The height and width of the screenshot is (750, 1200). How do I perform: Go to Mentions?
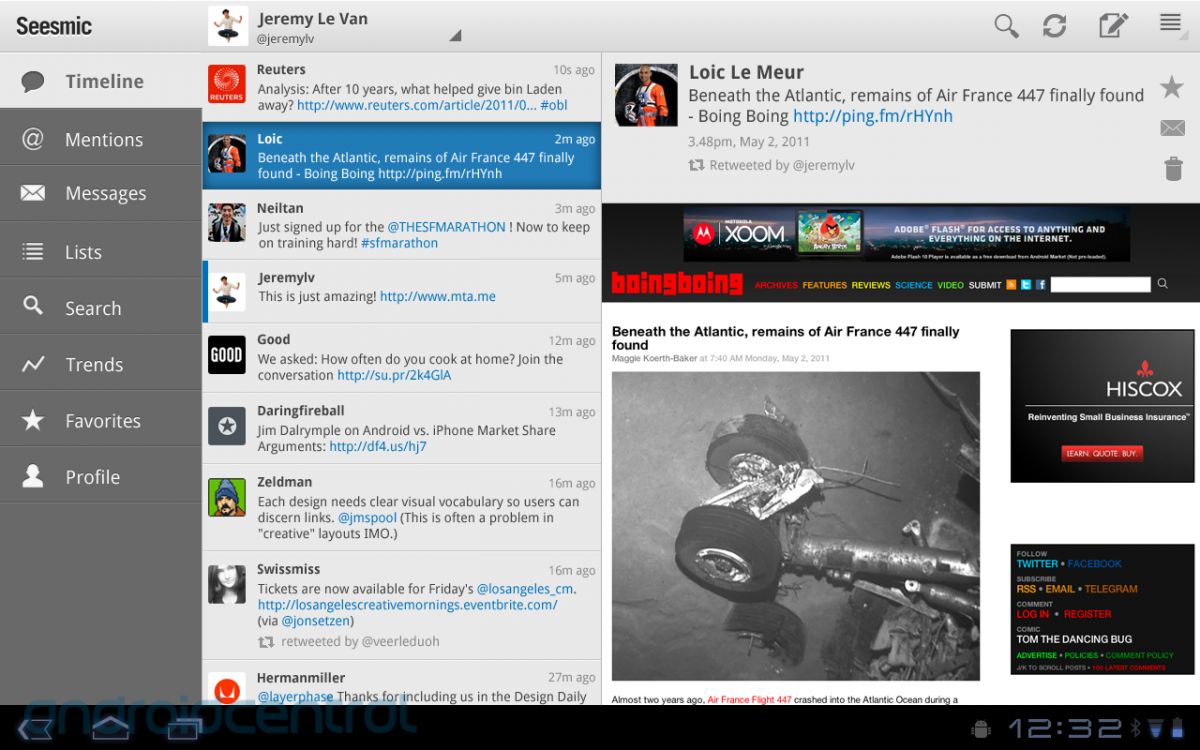coord(100,139)
